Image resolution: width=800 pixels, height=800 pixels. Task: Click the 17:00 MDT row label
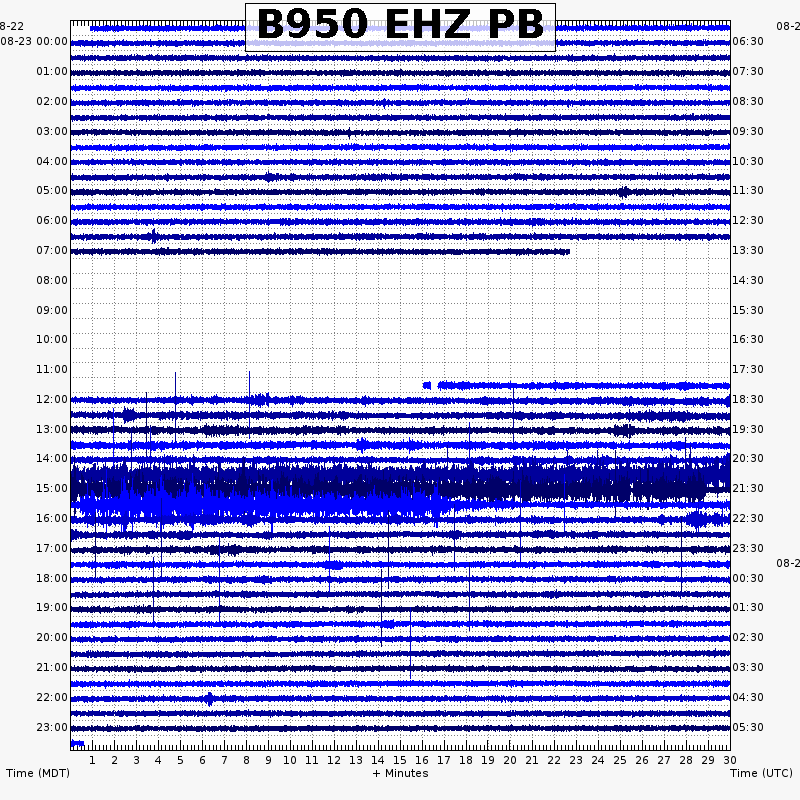tap(52, 548)
